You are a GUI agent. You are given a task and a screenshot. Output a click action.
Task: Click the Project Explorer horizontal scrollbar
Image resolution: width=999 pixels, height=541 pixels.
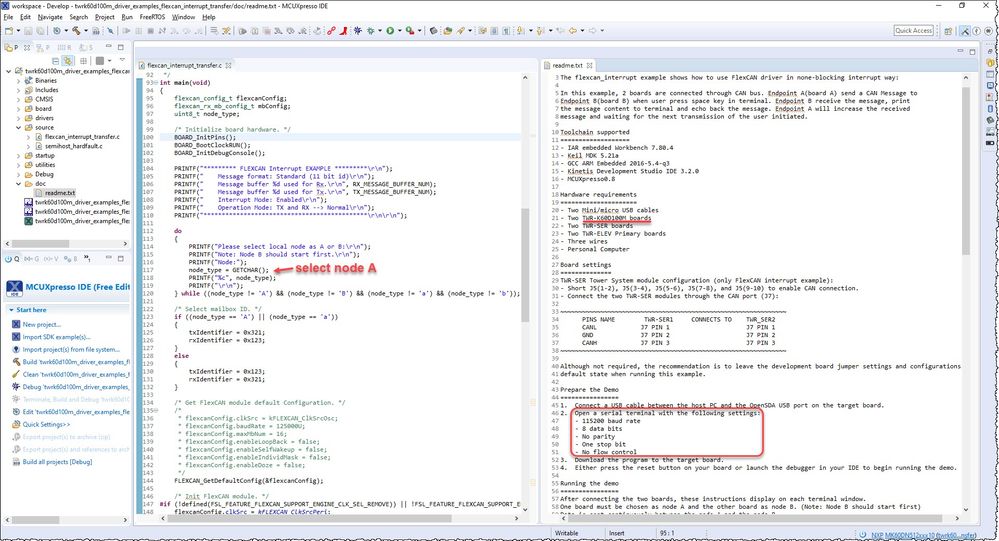coord(41,243)
